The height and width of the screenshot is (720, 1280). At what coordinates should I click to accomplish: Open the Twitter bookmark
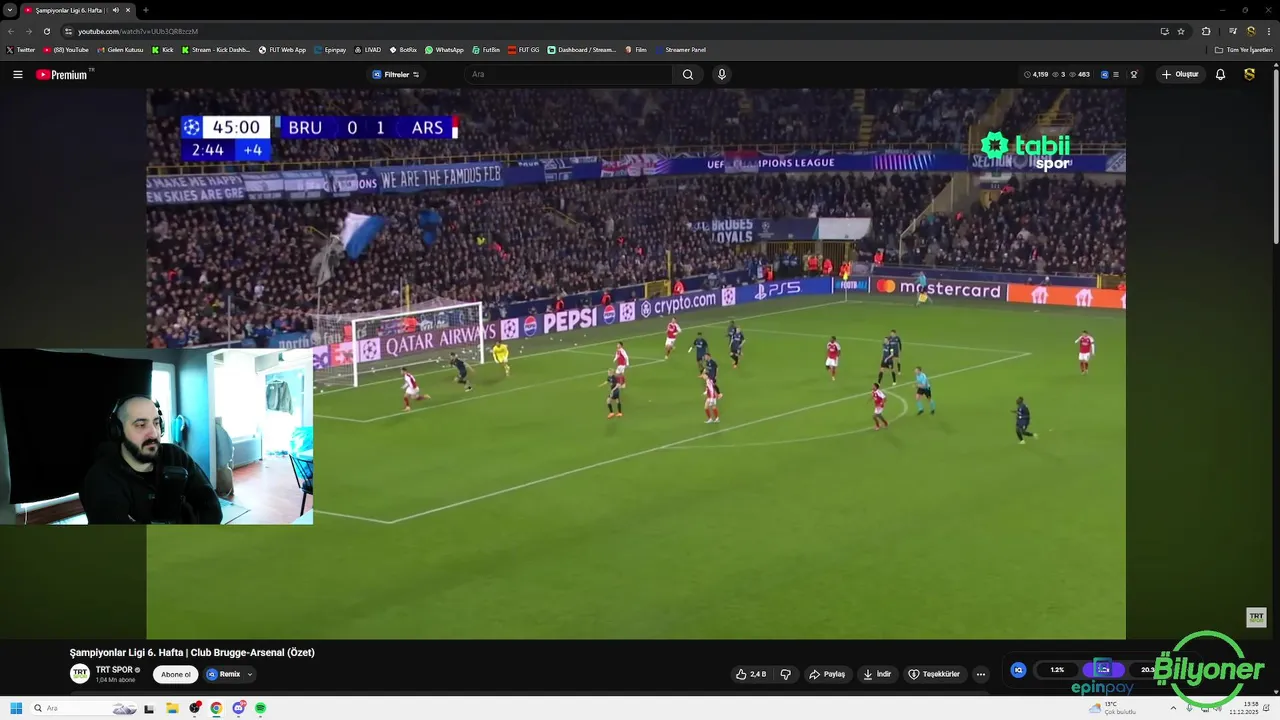click(20, 49)
